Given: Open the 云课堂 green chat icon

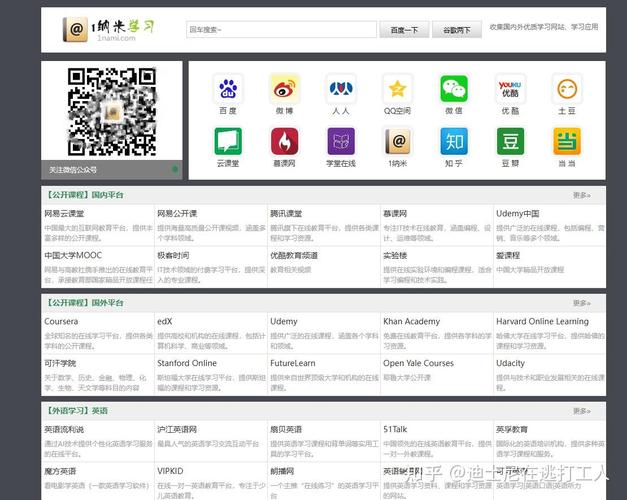Looking at the screenshot, I should tap(228, 141).
